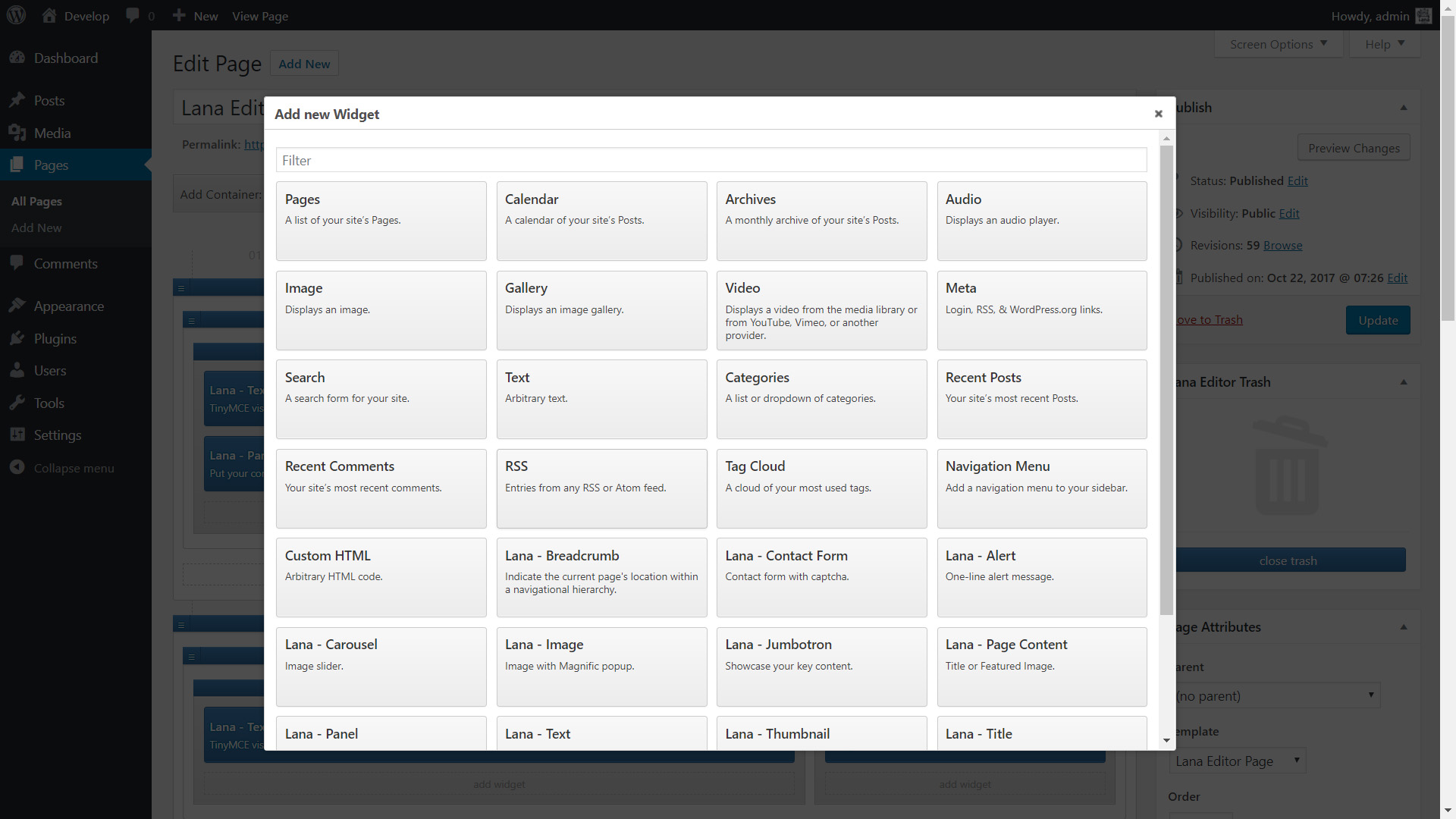
Task: Open Users from the sidebar
Action: coord(50,371)
